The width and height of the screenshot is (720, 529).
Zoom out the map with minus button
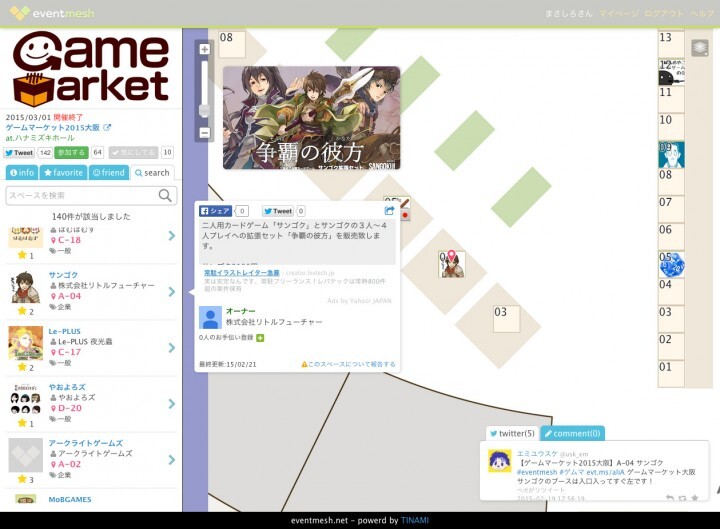(x=205, y=133)
